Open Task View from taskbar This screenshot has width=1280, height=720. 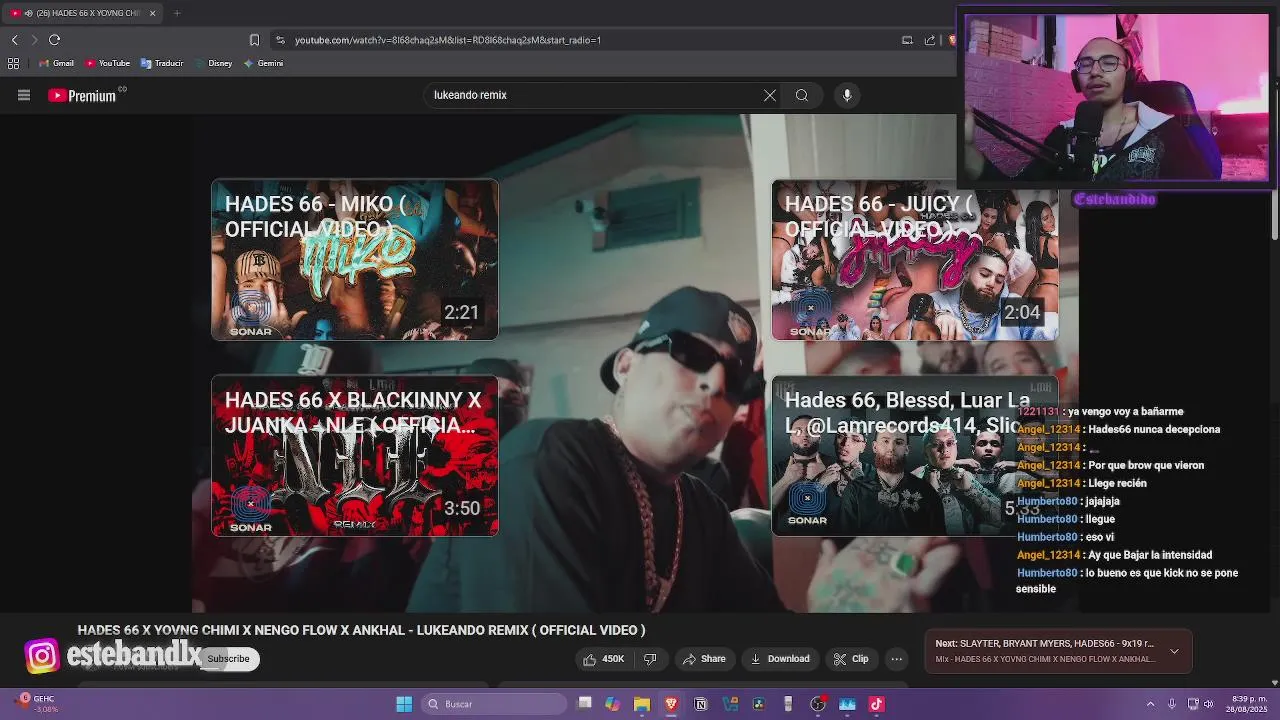click(585, 704)
